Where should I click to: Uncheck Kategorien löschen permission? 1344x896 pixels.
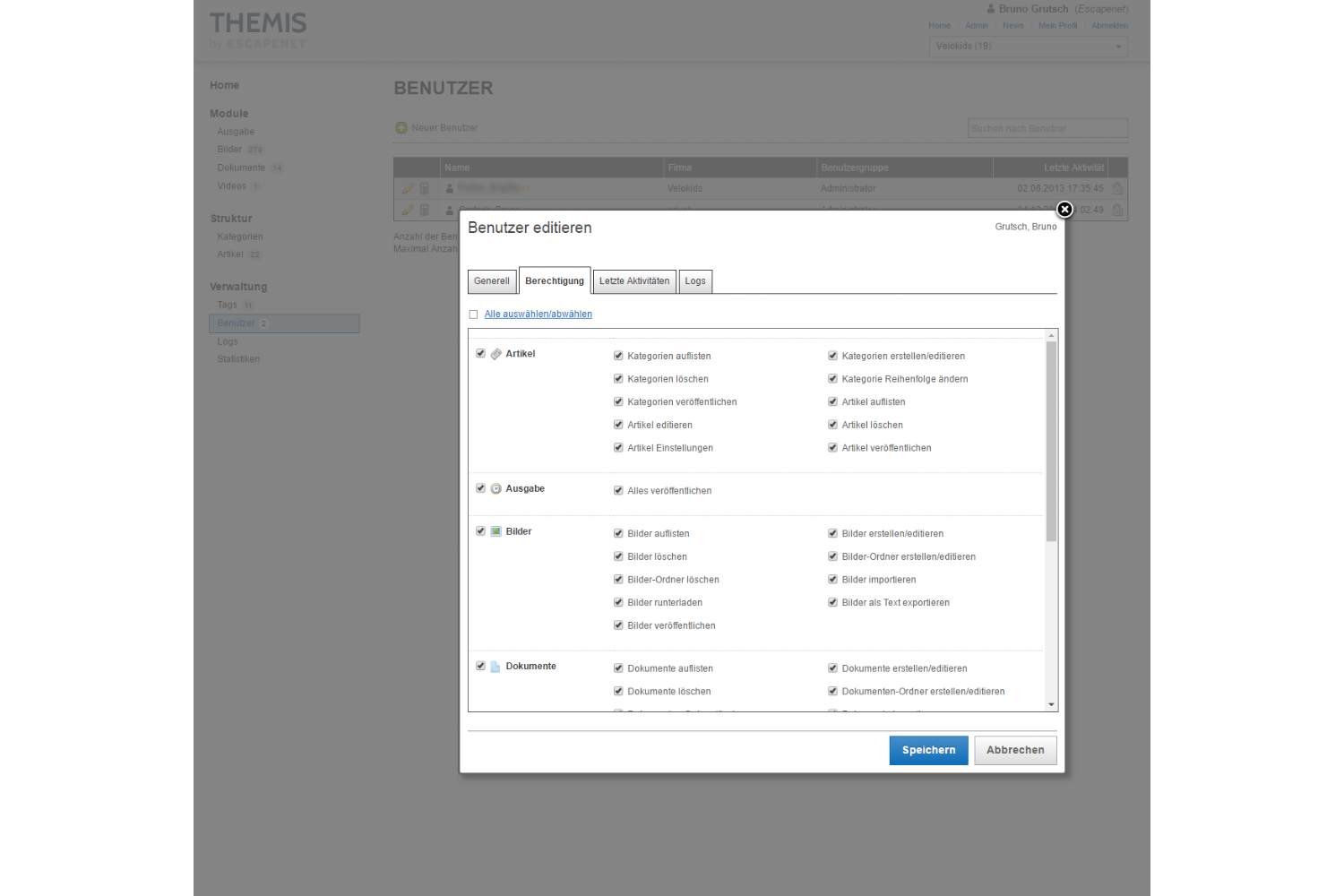point(618,379)
